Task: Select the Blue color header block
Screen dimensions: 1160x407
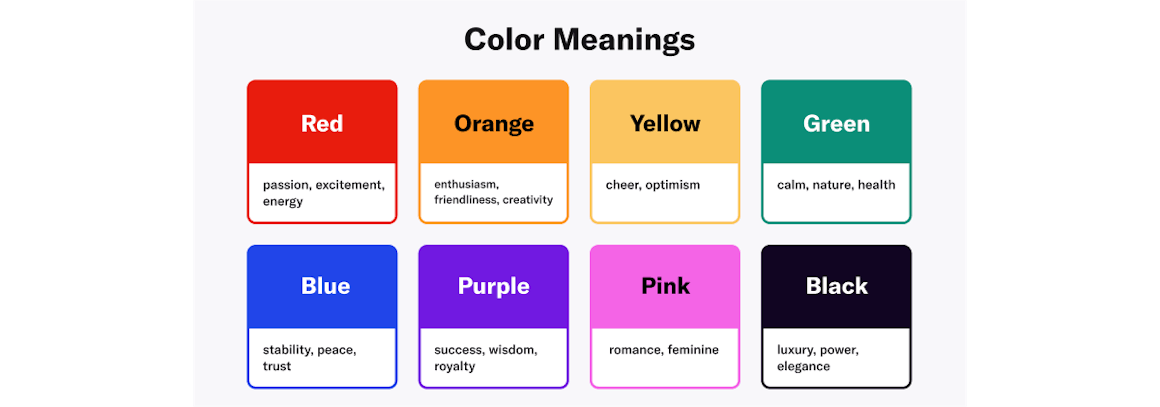Action: [322, 287]
